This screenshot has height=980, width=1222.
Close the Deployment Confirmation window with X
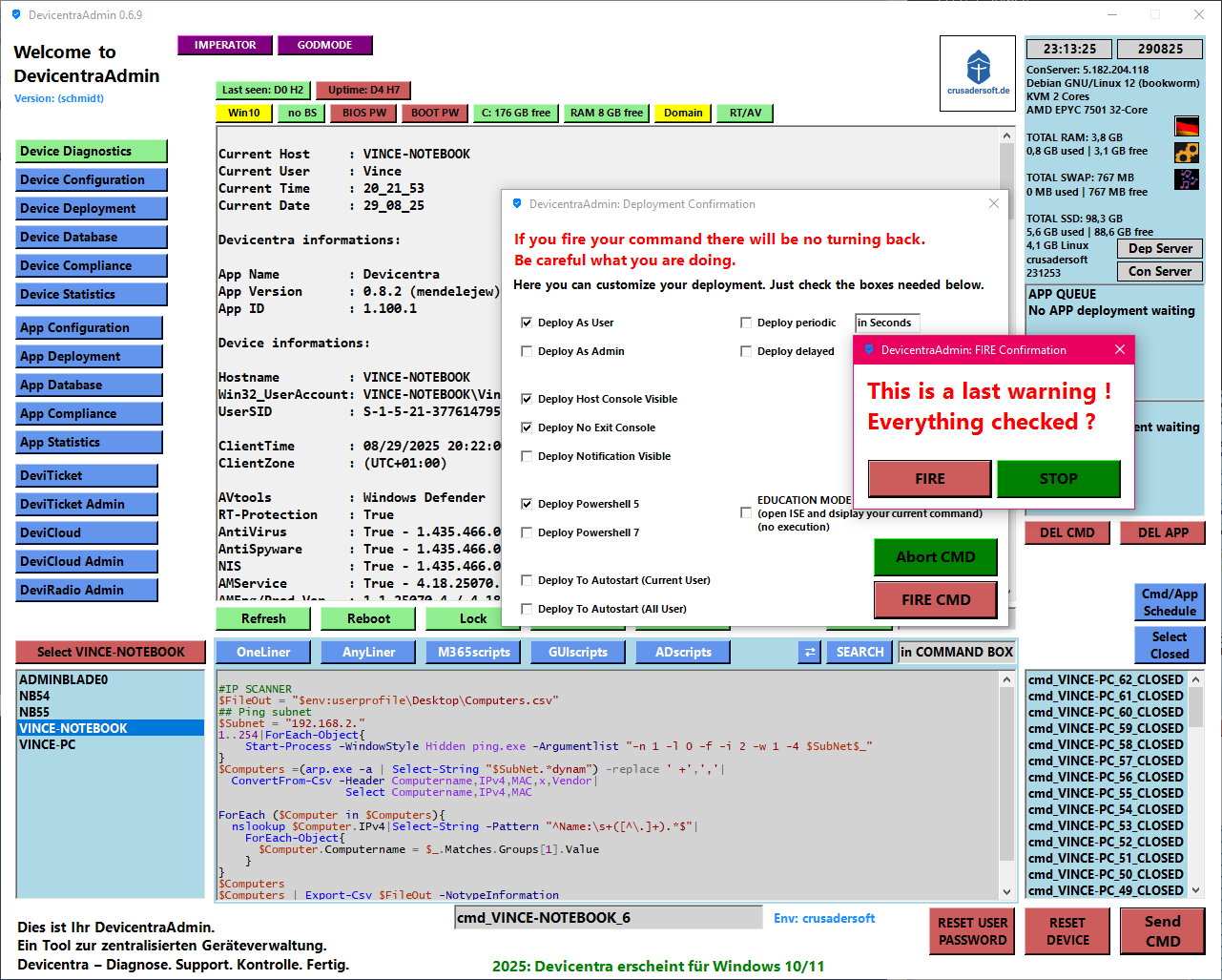(x=994, y=204)
